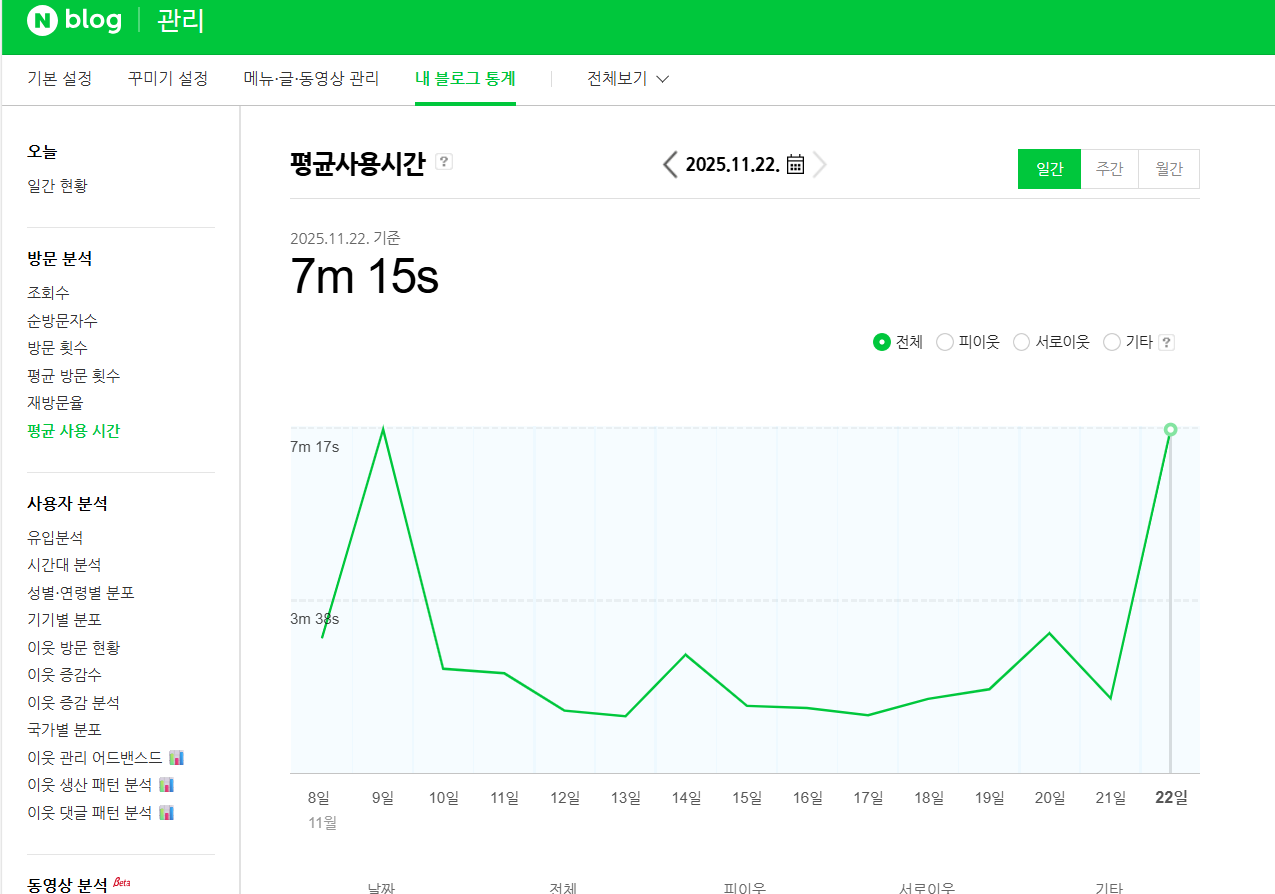Screen dimensions: 1275x894
Task: Switch to the 월간 view tab
Action: point(1168,169)
